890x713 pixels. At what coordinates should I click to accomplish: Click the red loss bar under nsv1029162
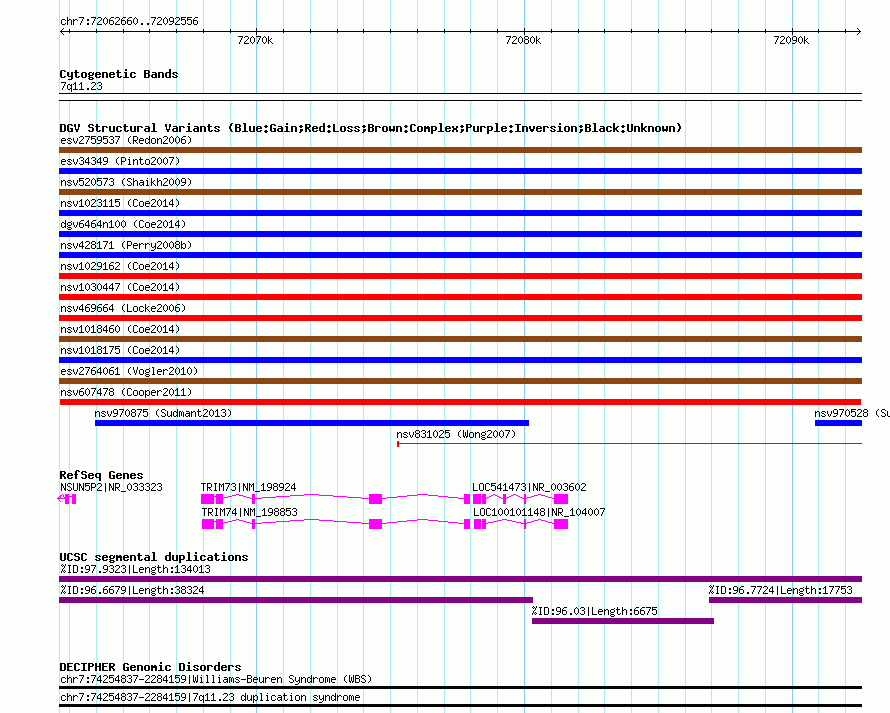point(460,276)
